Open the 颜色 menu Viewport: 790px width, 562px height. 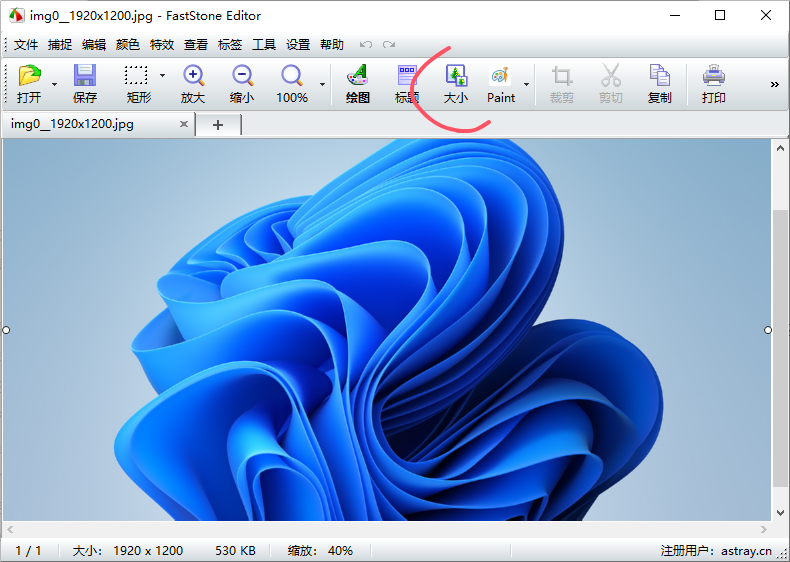[127, 45]
